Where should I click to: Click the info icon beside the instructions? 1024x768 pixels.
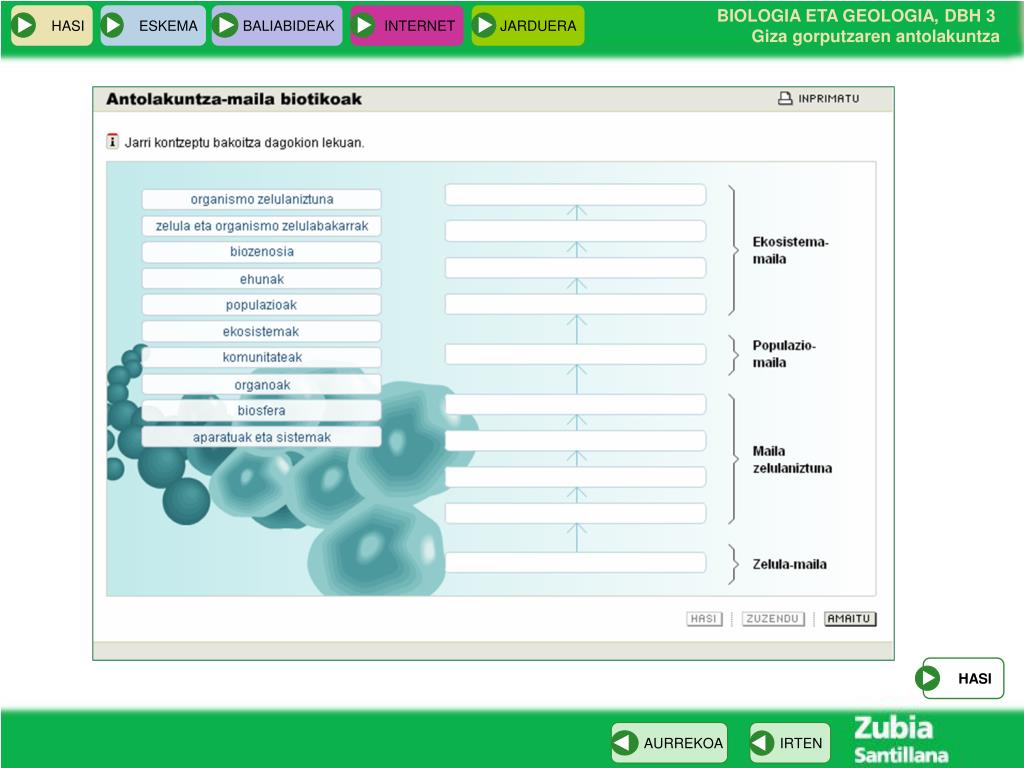[112, 141]
